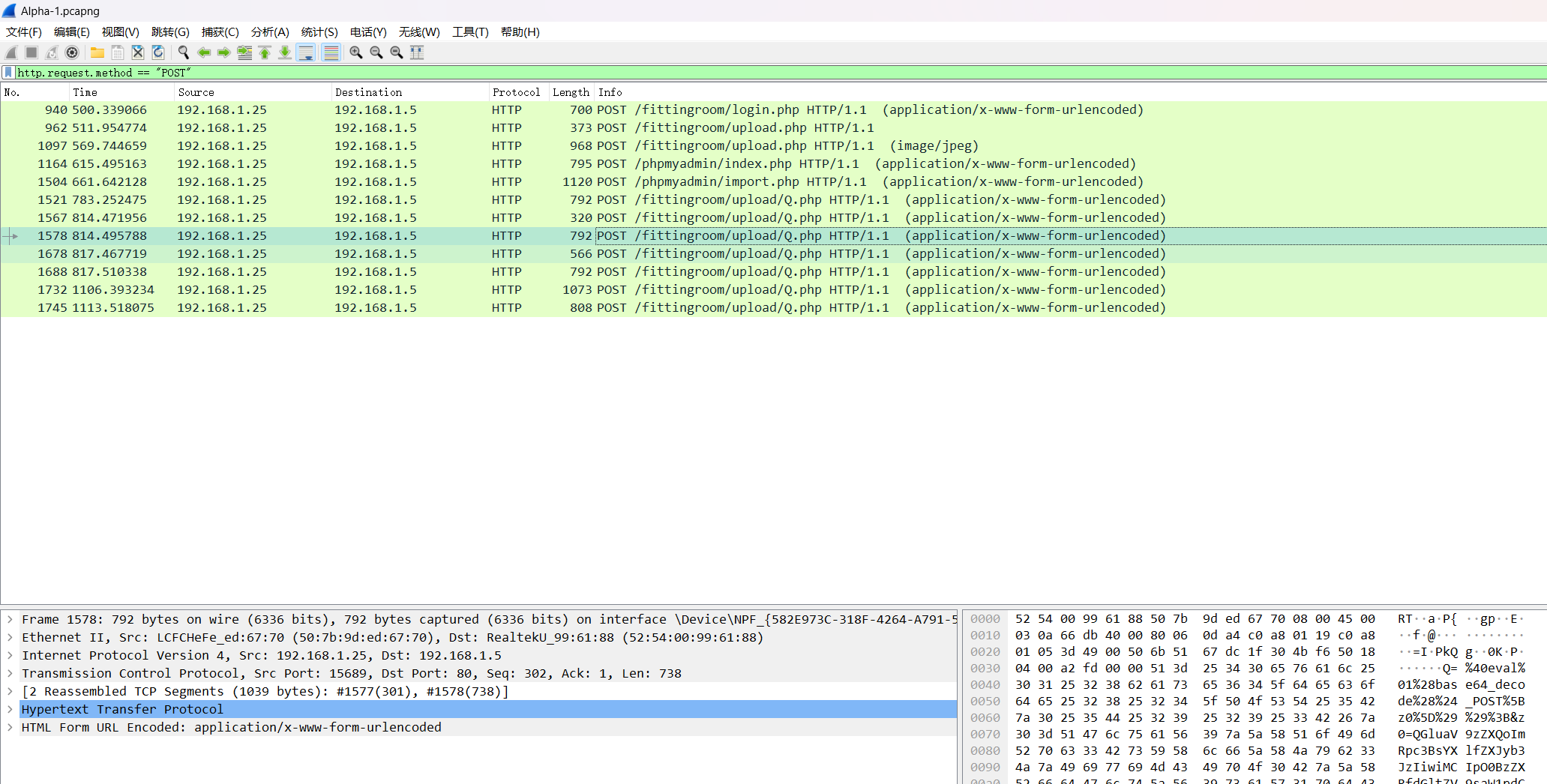This screenshot has width=1547, height=784.
Task: Sort by Destination column header
Action: 410,92
